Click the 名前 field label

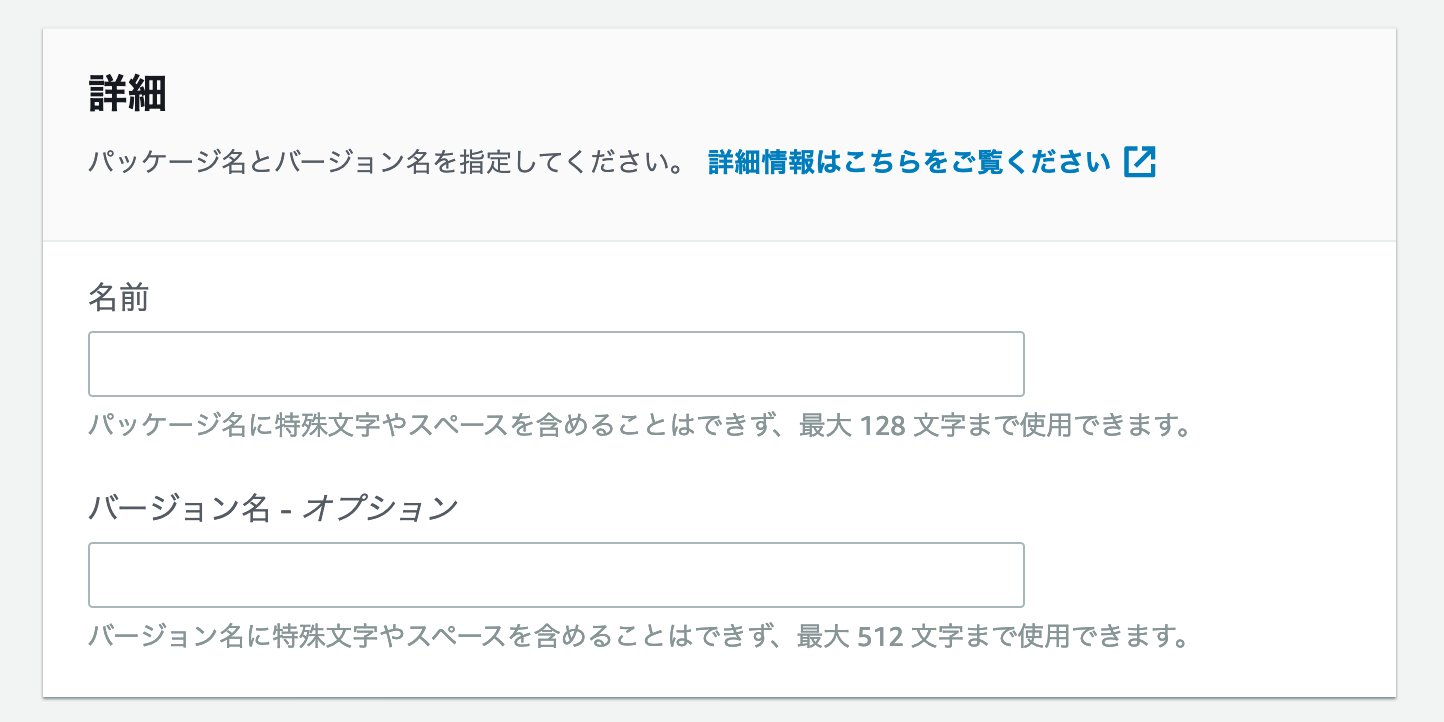pos(119,298)
